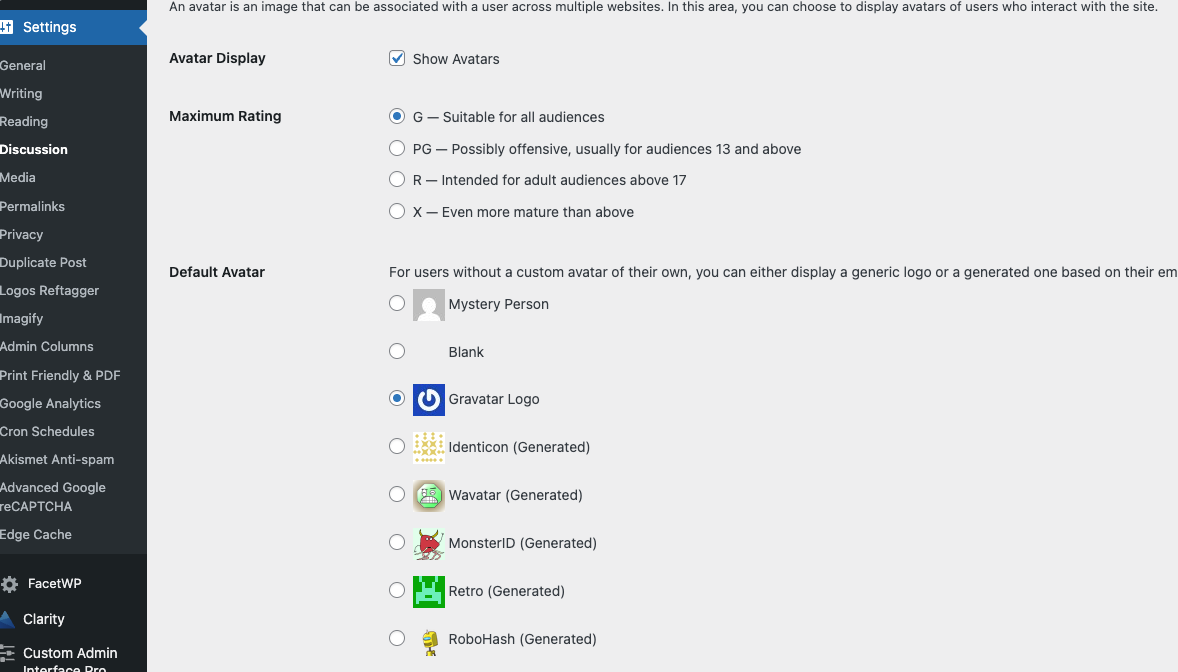The width and height of the screenshot is (1178, 672).
Task: Select the PG maximum rating option
Action: point(397,149)
